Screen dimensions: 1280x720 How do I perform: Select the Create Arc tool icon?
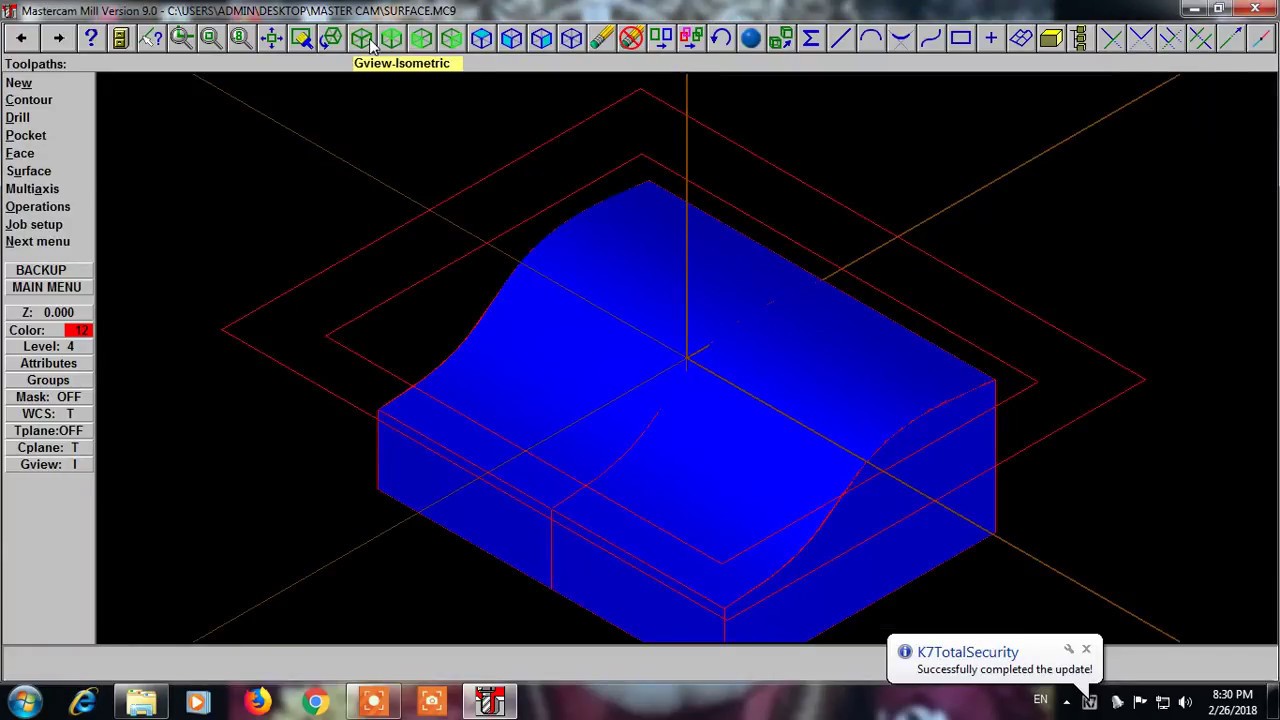click(x=871, y=38)
